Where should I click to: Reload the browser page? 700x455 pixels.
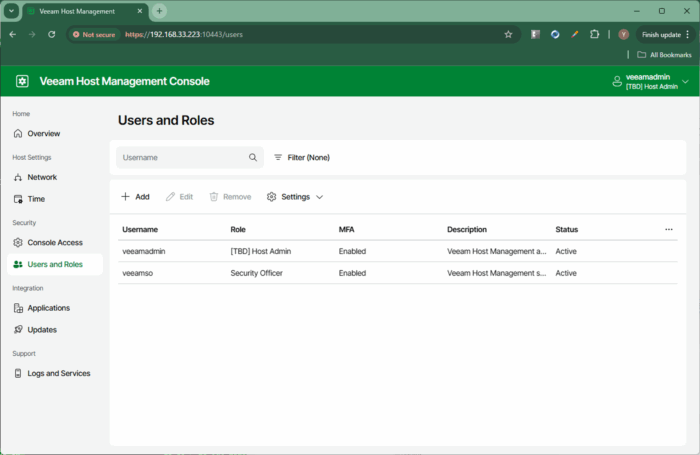point(52,34)
